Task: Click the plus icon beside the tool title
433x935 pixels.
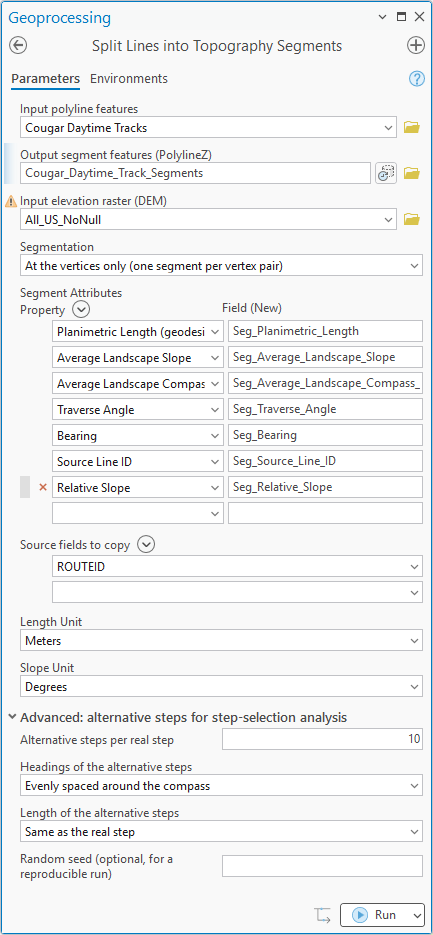Action: click(415, 45)
